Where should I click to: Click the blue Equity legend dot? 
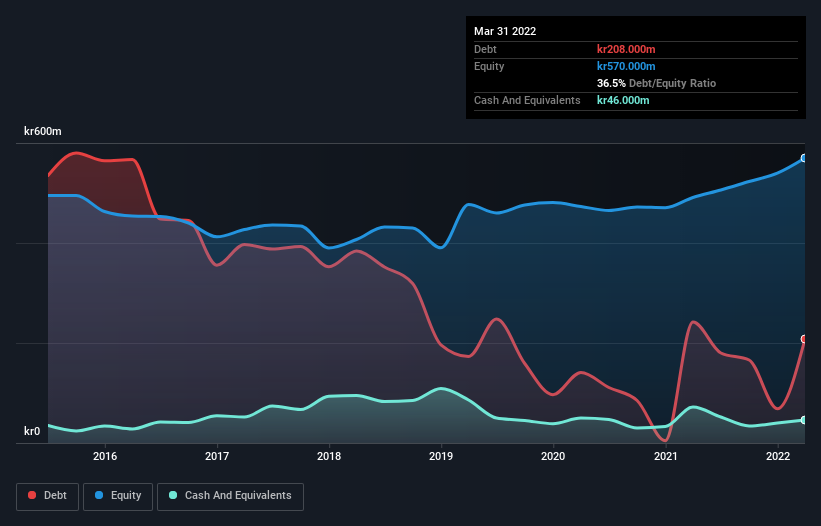99,495
